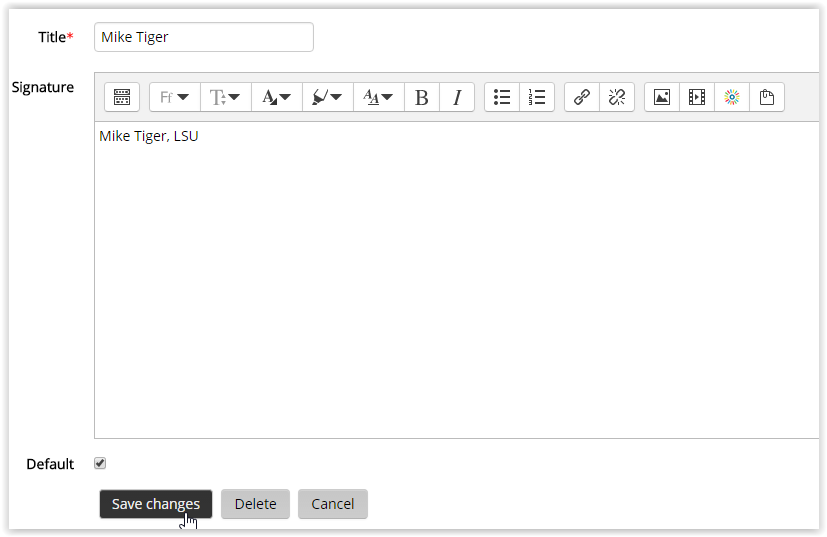Apply italic formatting
Image resolution: width=827 pixels, height=537 pixels.
pos(457,97)
